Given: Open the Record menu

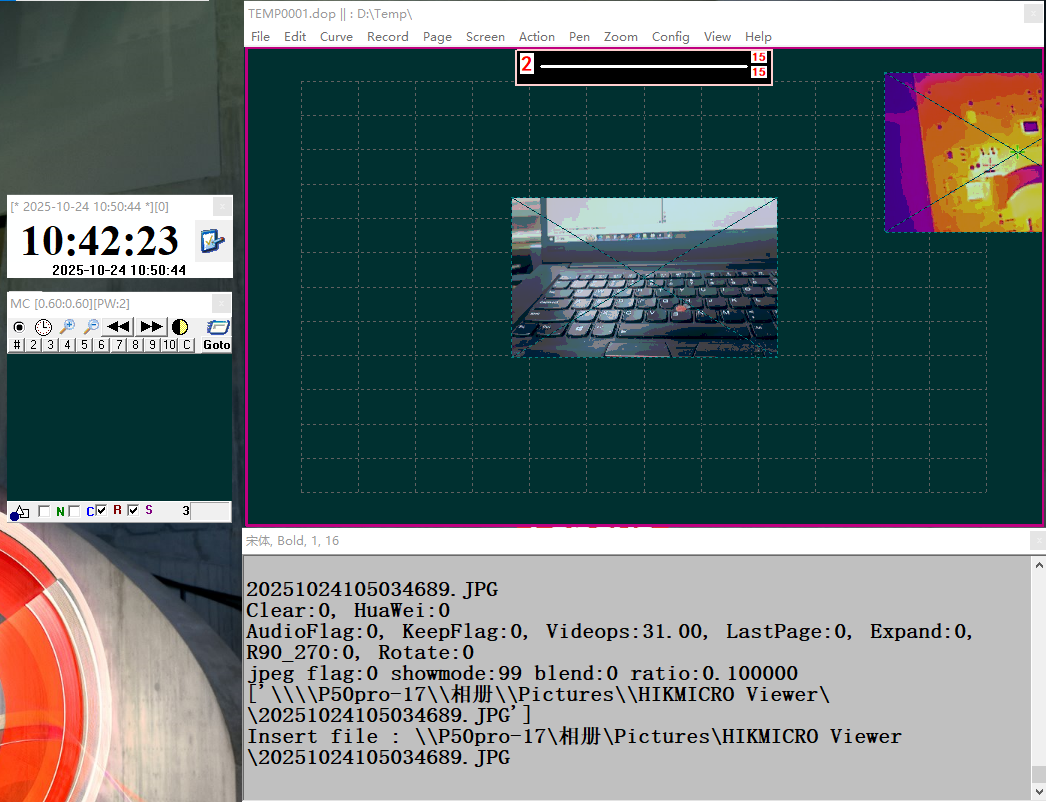Looking at the screenshot, I should click(388, 37).
